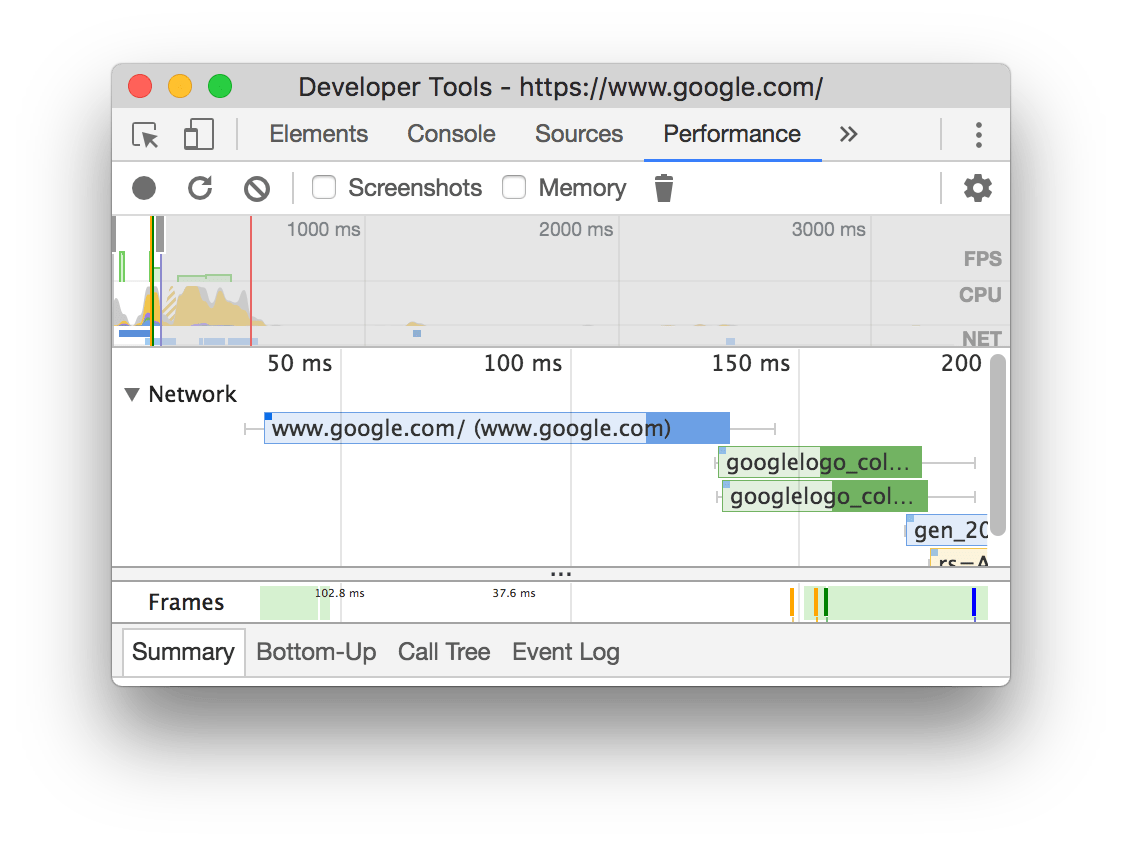Click the clear recording icon

[x=257, y=188]
